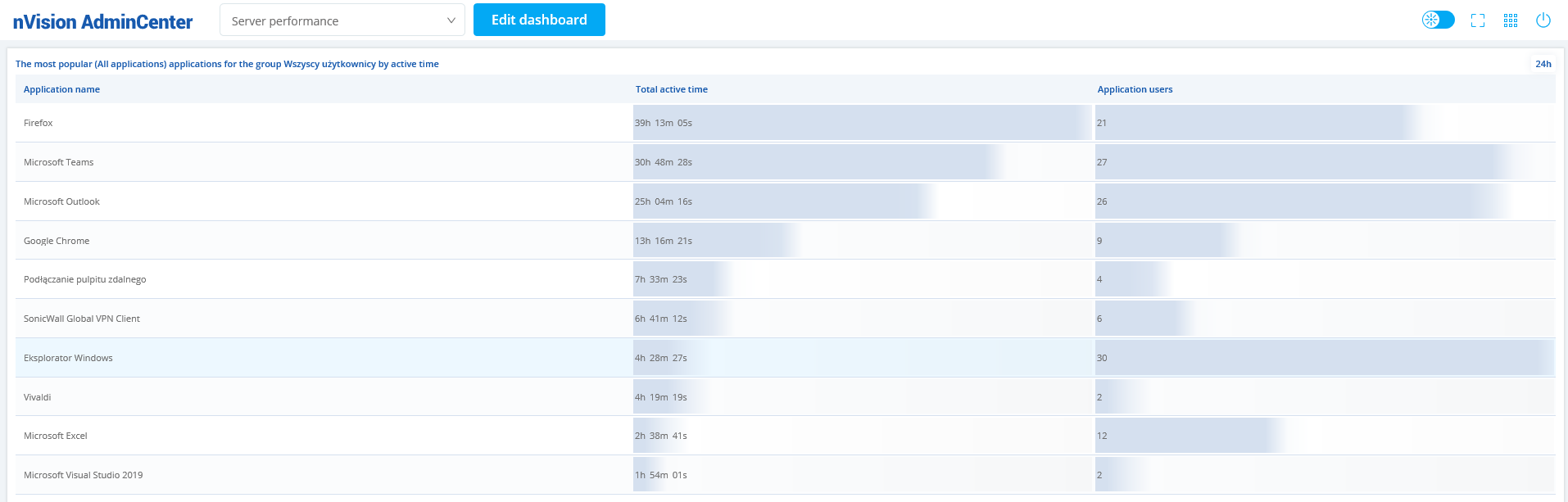The image size is (1568, 502).
Task: Select the Google Chrome entry
Action: (57, 241)
